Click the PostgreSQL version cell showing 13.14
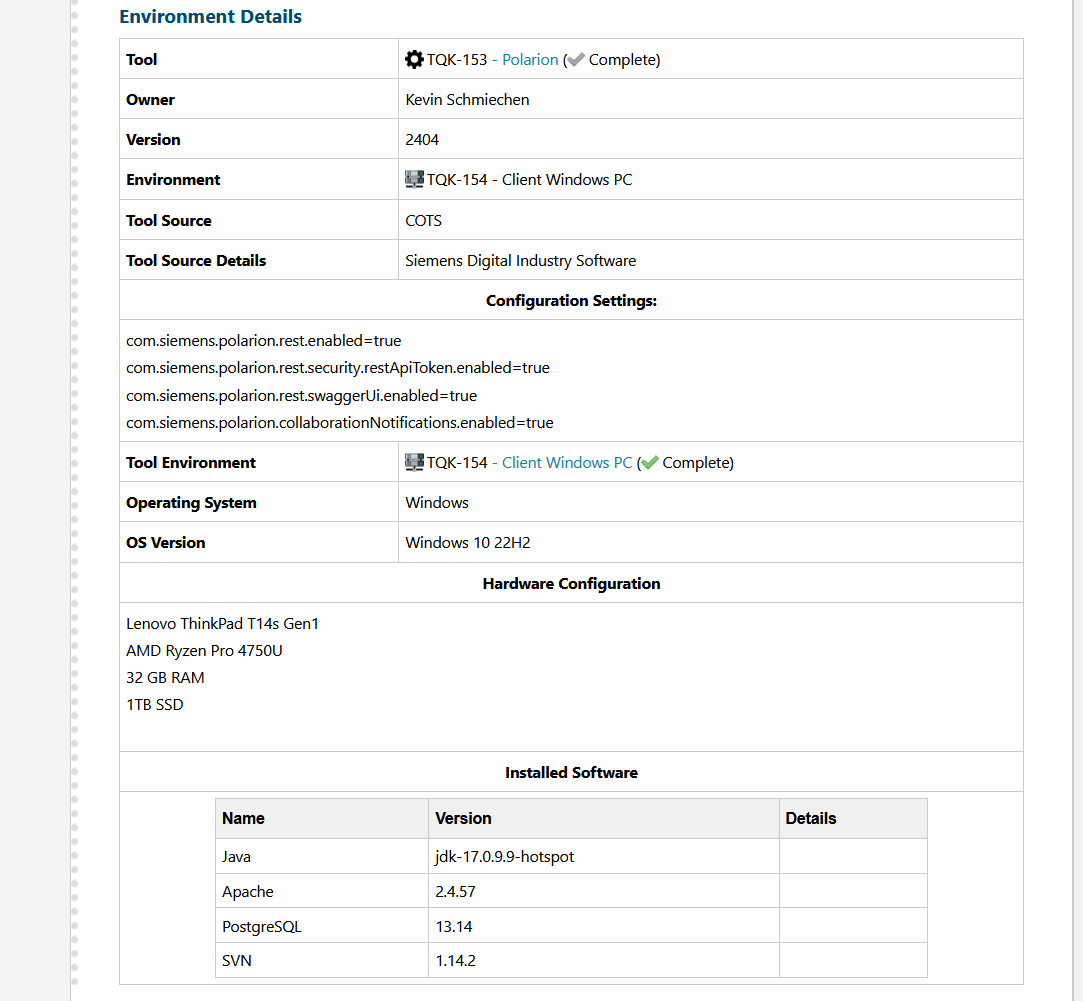The image size is (1083, 1001). pyautogui.click(x=455, y=925)
